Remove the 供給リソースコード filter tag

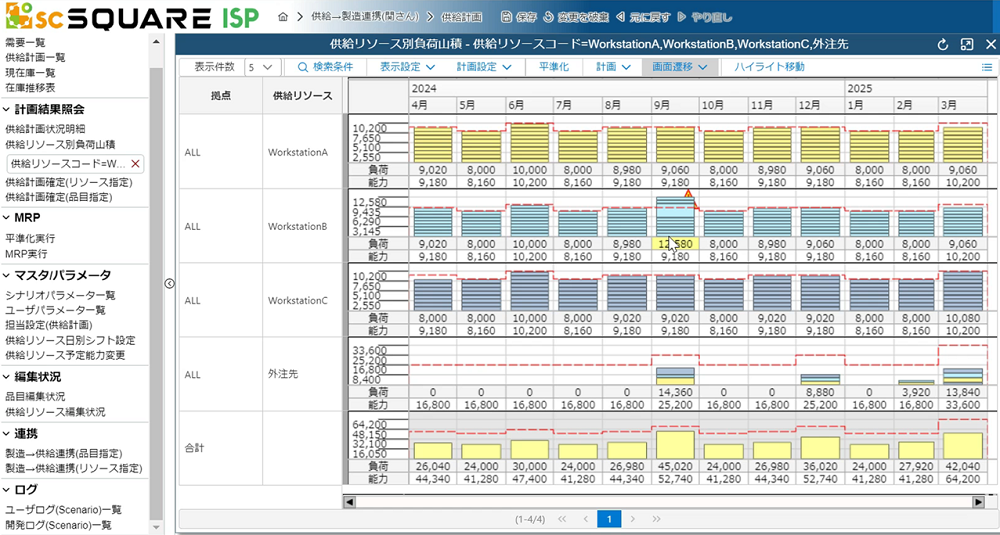click(x=136, y=163)
